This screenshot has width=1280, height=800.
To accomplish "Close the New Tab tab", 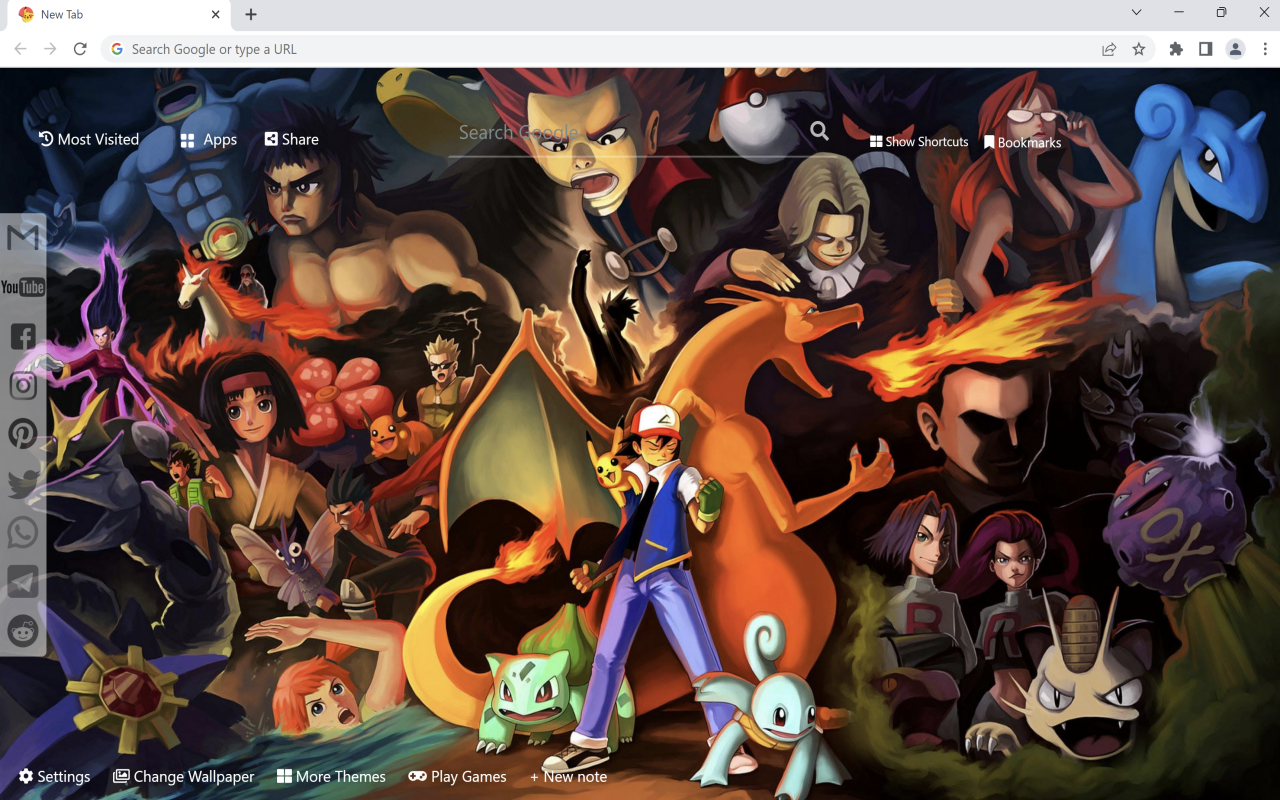I will click(x=216, y=14).
